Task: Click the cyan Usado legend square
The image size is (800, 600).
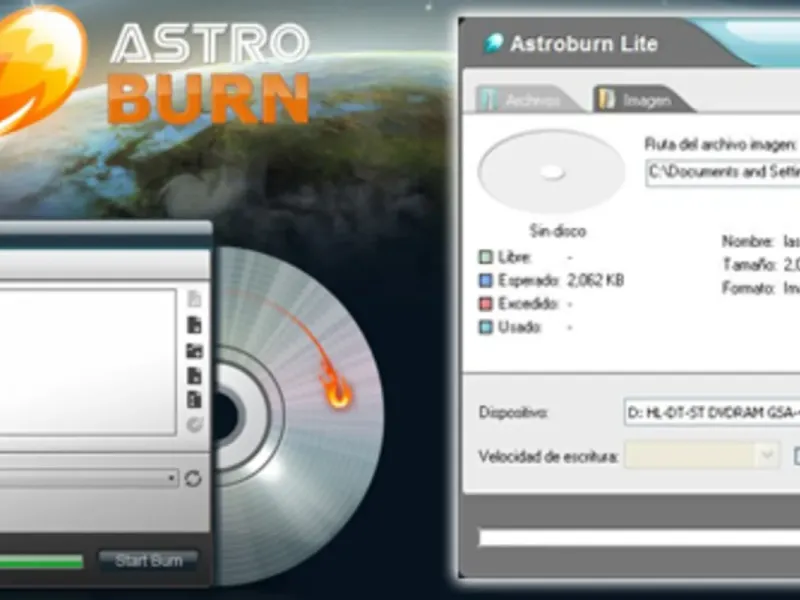Action: 486,327
